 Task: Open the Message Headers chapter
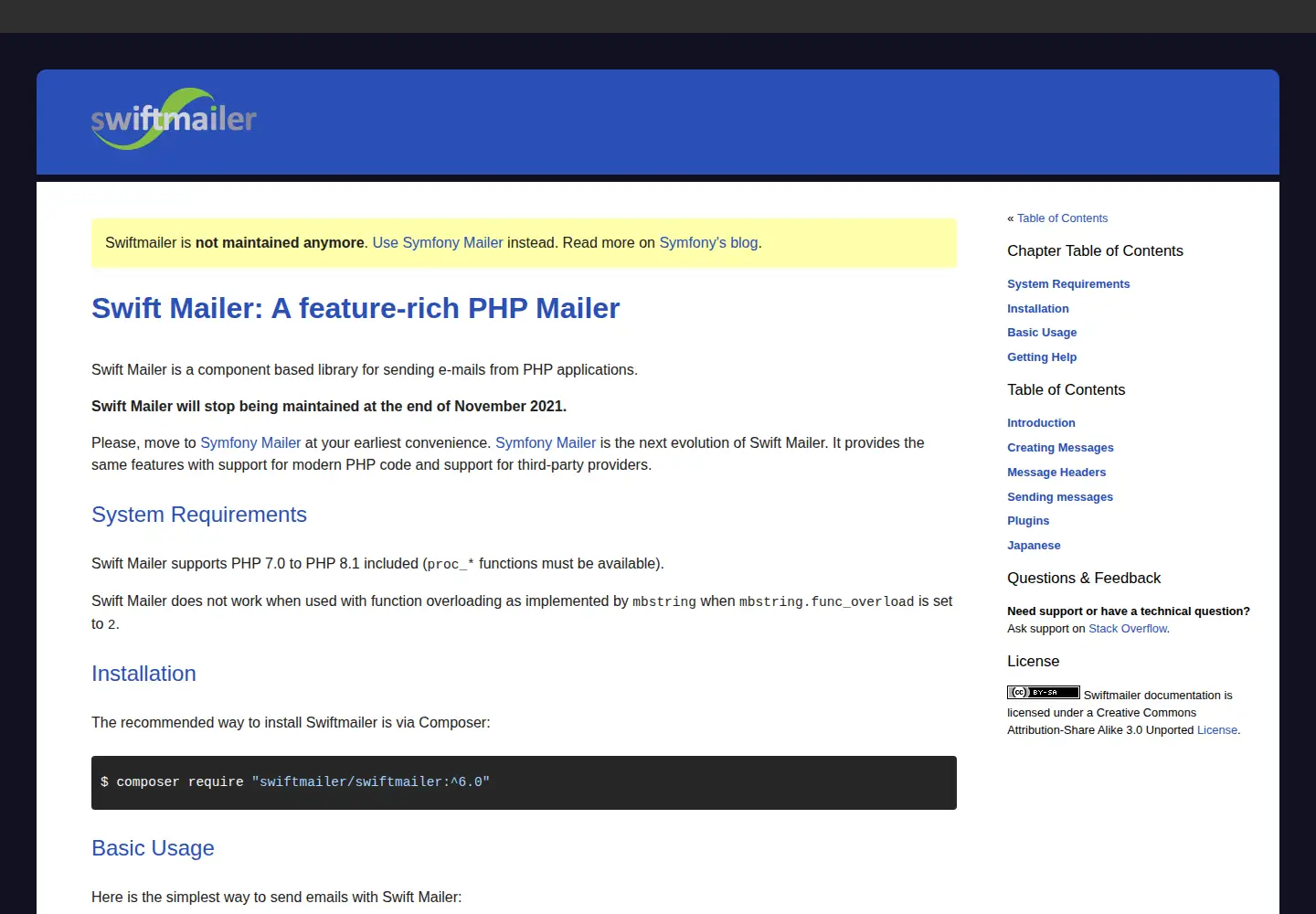coord(1056,473)
